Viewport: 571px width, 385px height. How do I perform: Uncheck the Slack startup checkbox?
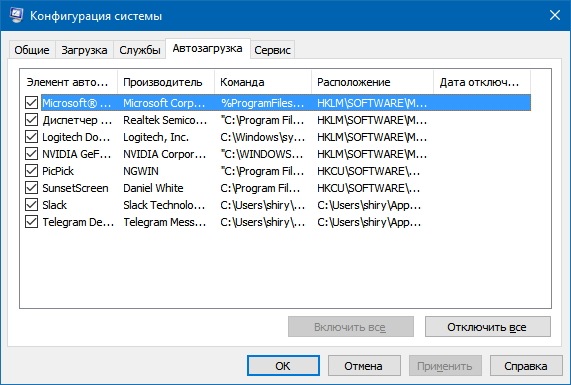[x=31, y=205]
